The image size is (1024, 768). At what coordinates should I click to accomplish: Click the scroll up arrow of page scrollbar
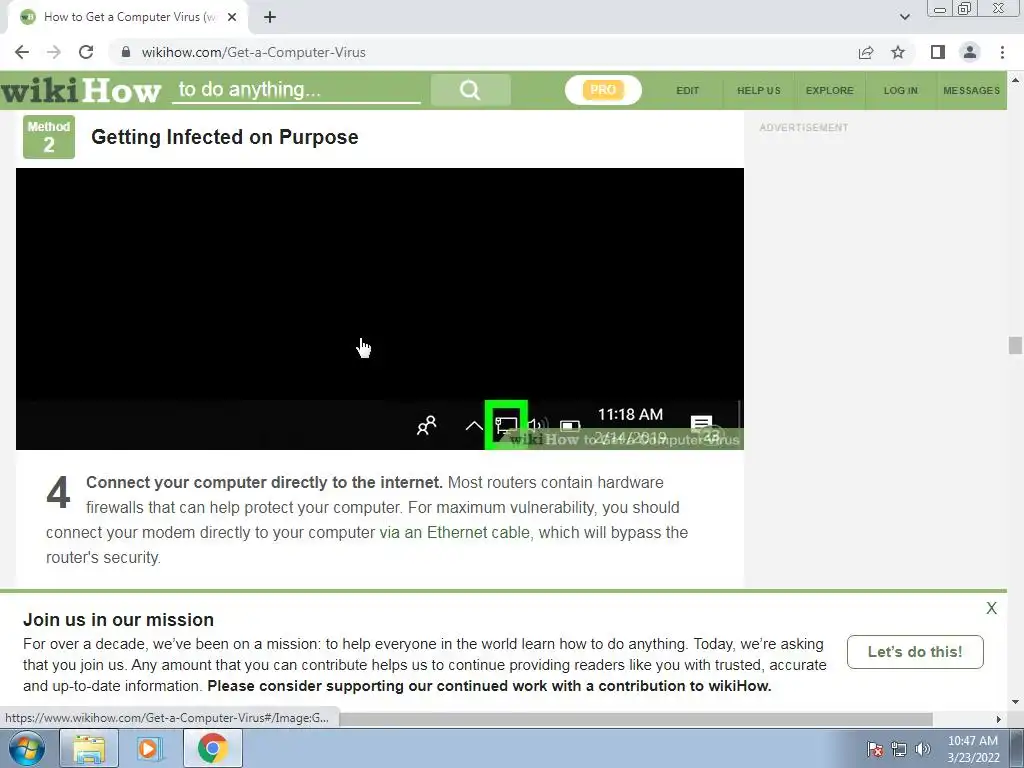click(1015, 80)
